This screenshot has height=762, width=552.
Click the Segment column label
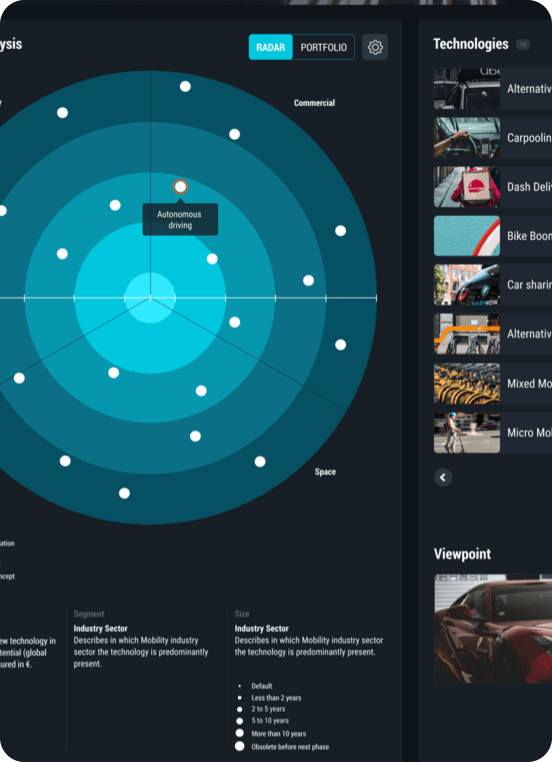(89, 614)
